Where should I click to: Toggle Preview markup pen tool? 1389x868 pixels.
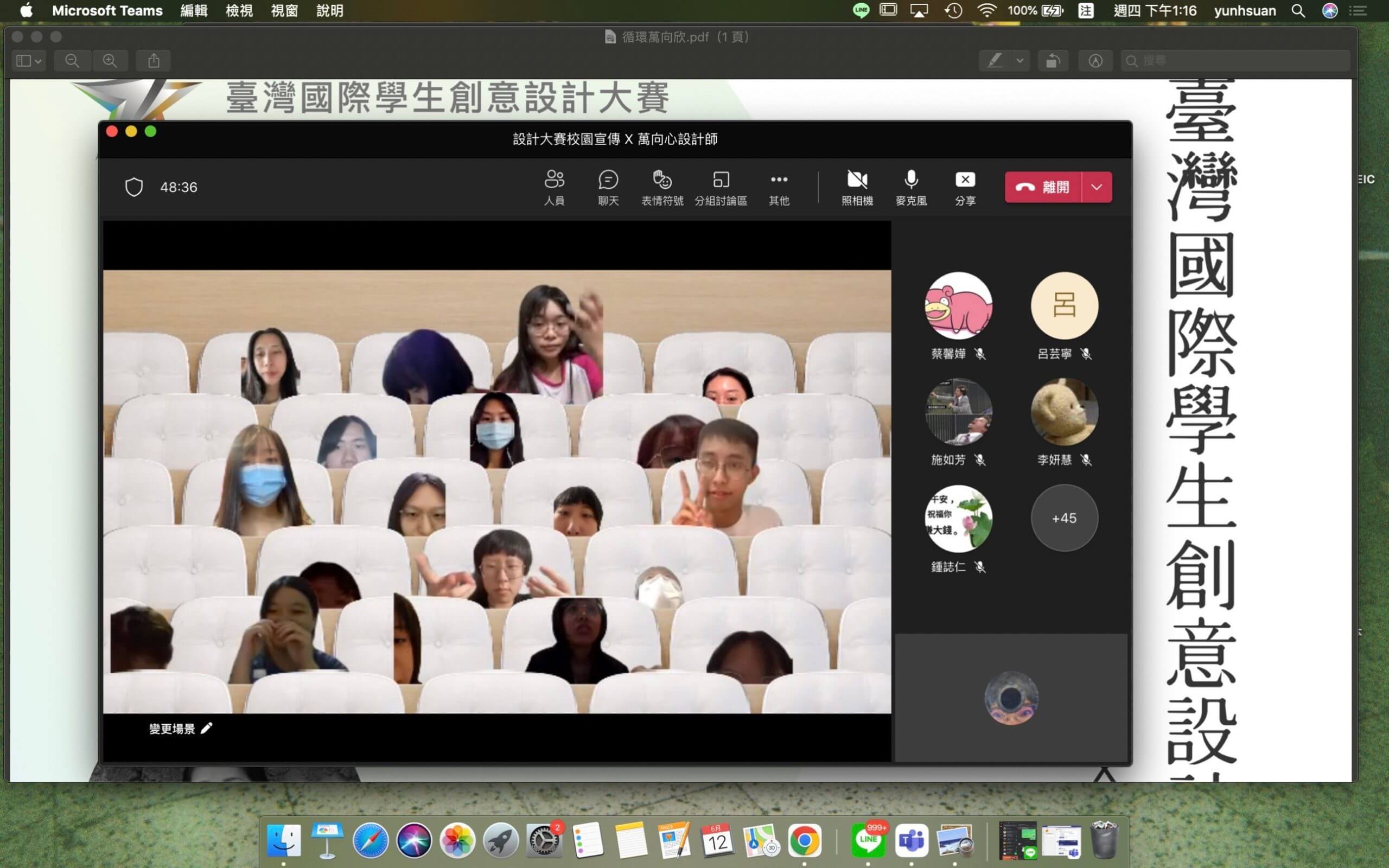point(995,60)
